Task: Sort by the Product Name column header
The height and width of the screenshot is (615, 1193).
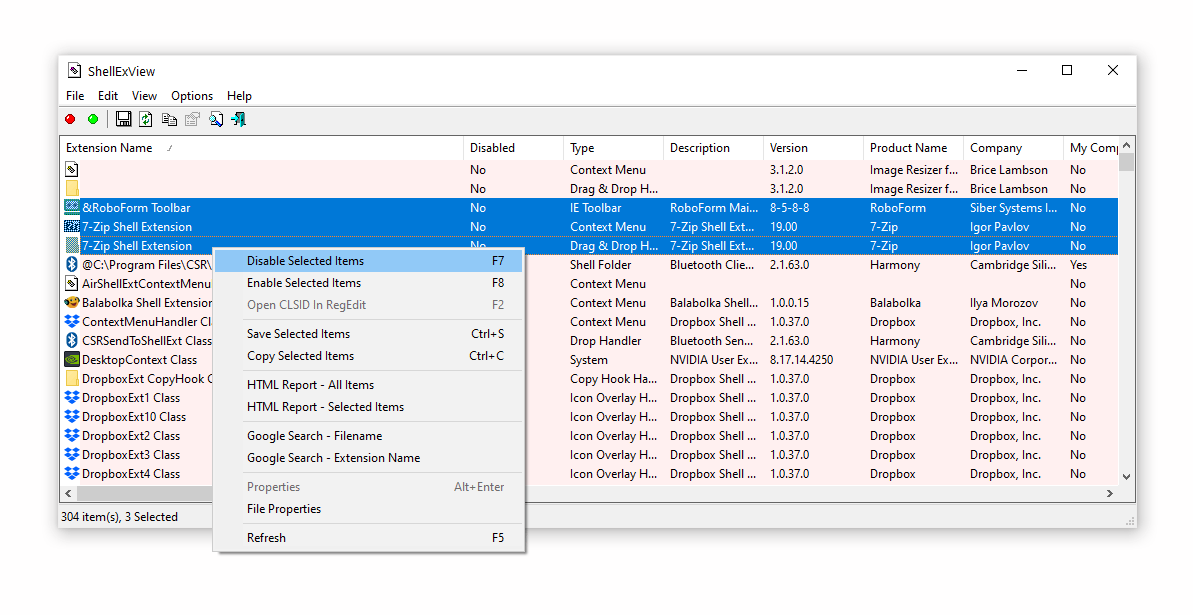Action: [914, 148]
